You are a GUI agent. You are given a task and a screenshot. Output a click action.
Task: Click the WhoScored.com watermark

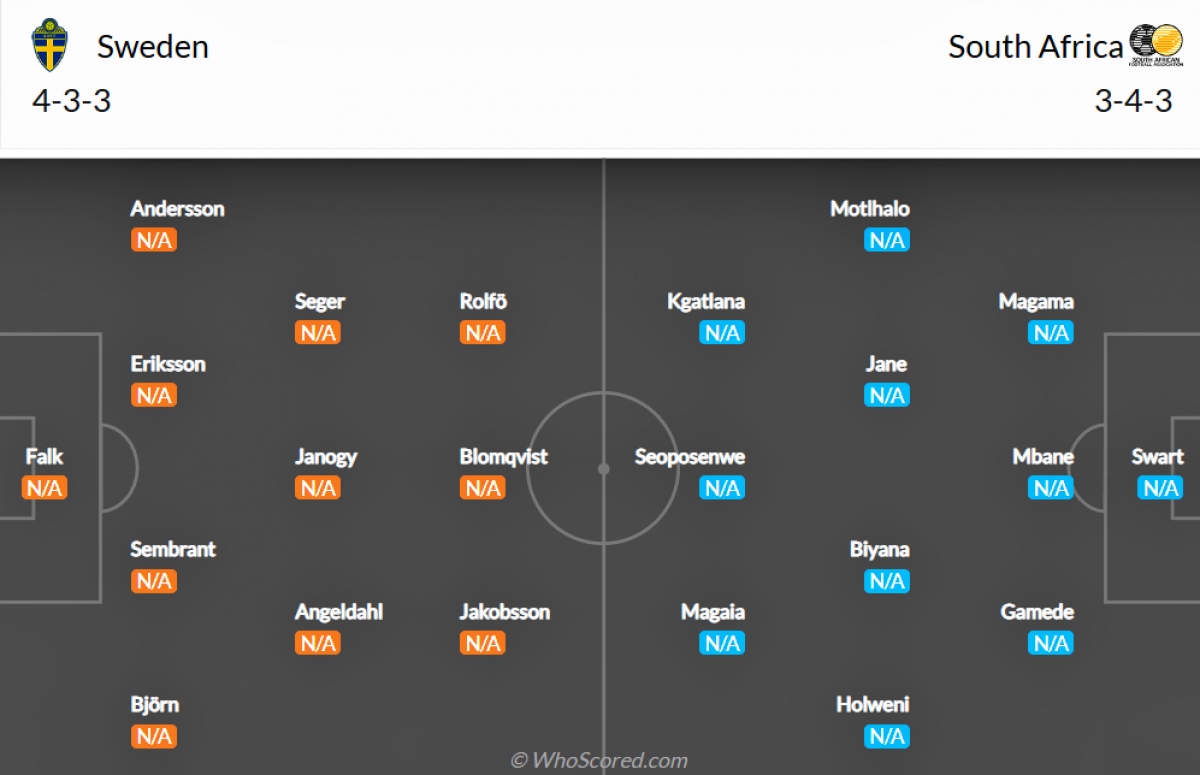pos(599,761)
